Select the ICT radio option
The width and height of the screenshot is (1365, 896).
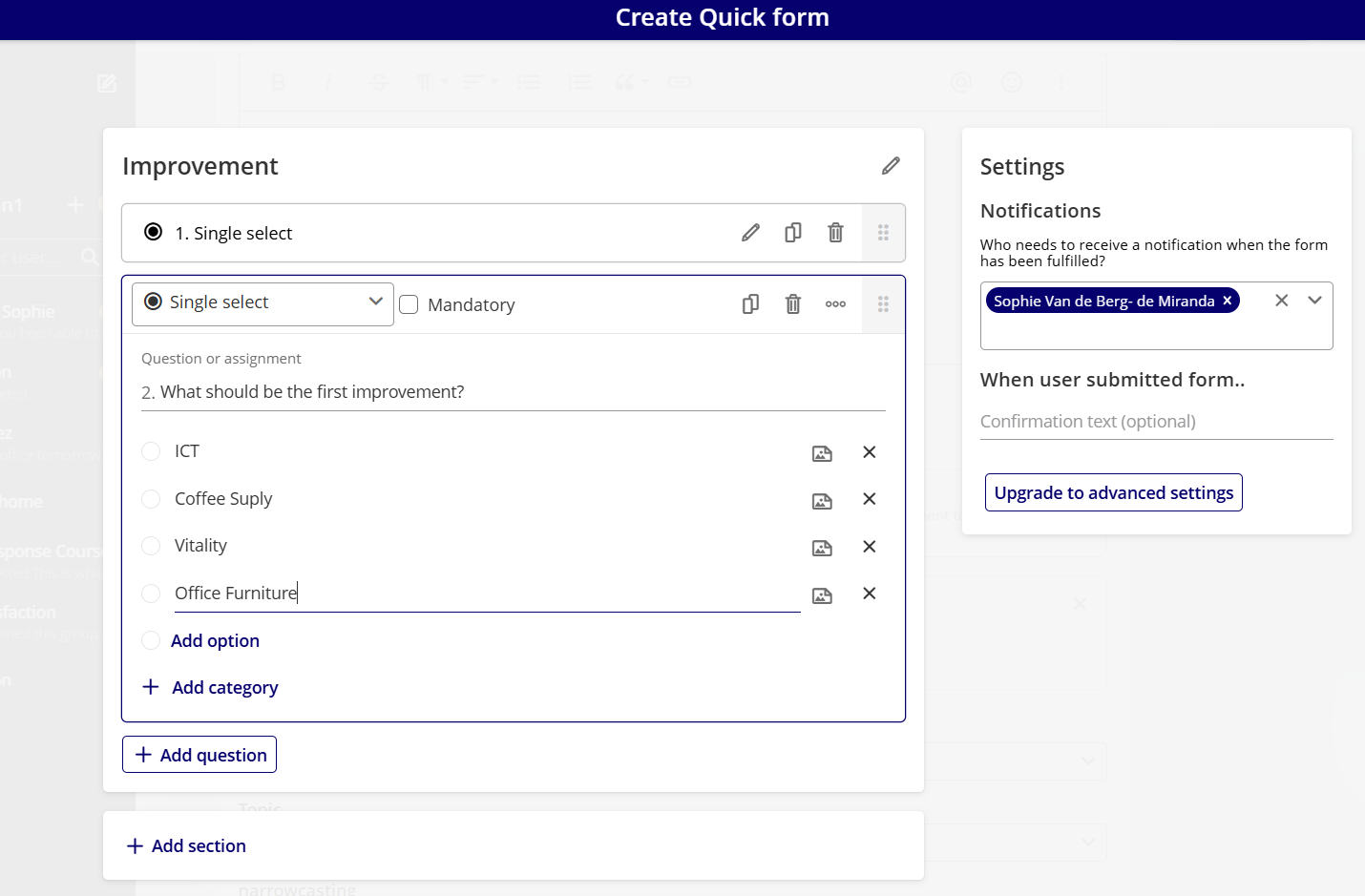[151, 451]
